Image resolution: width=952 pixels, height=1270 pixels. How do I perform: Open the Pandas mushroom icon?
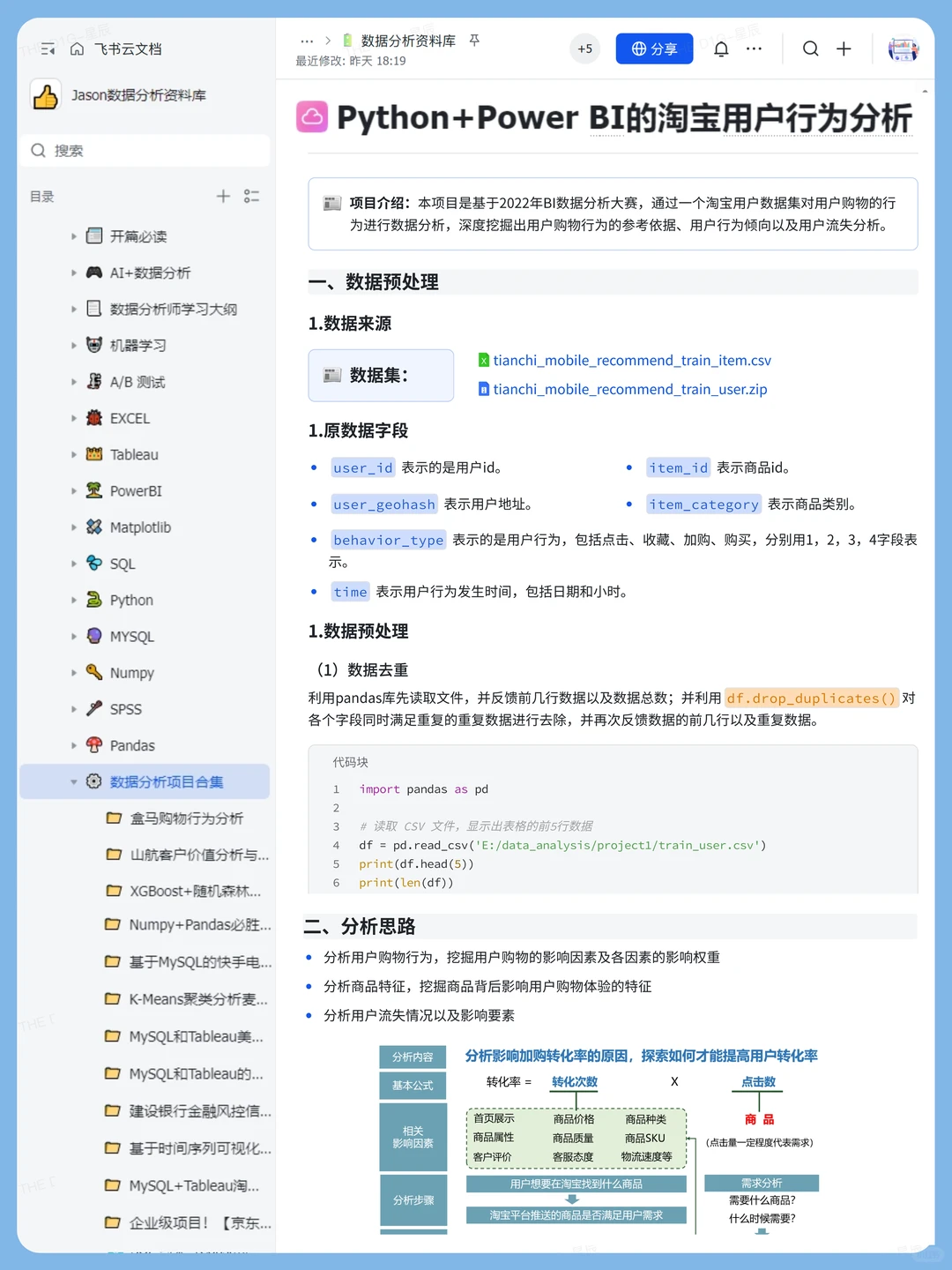[94, 745]
